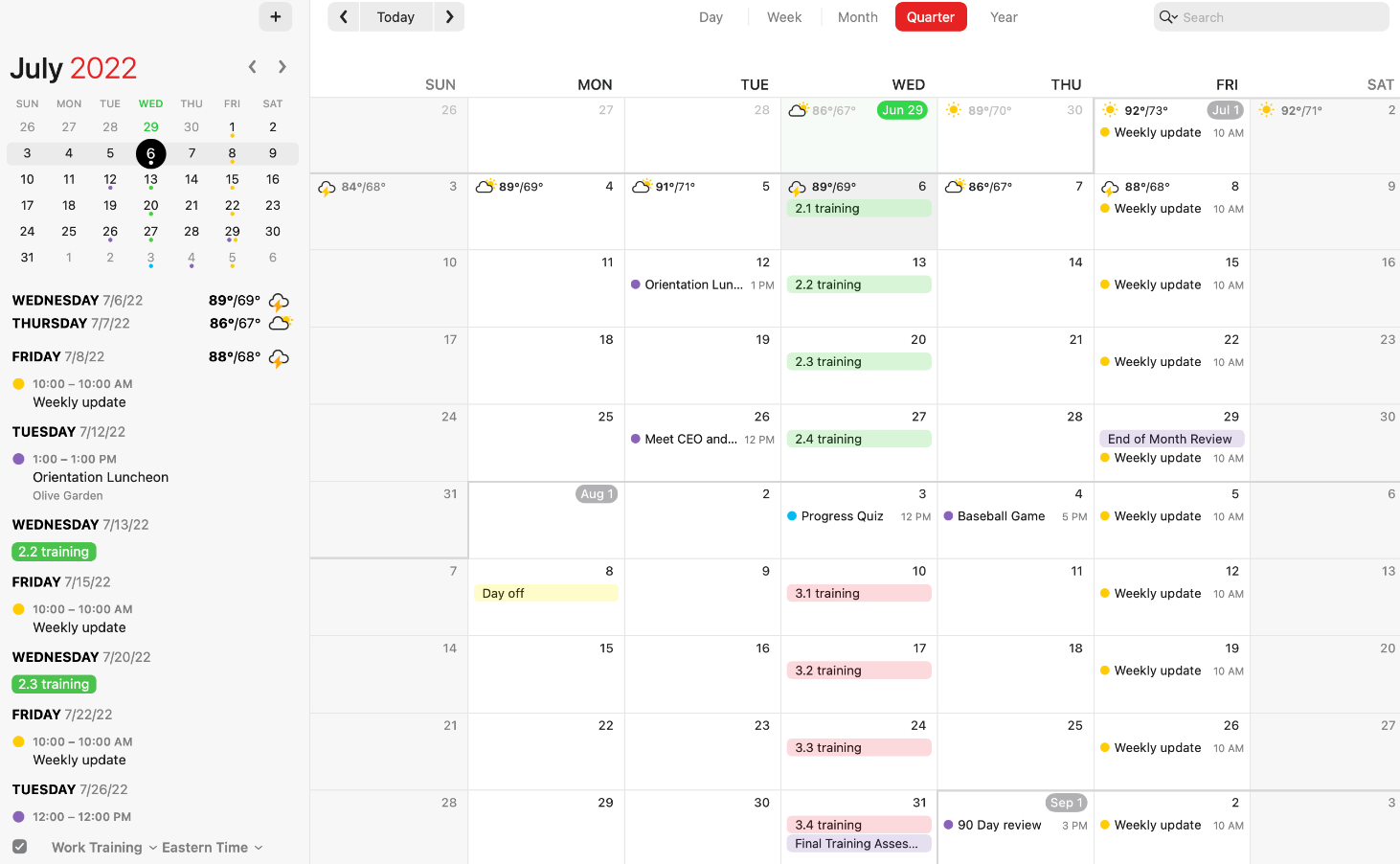Viewport: 1400px width, 864px height.
Task: Click the purple dot beside Baseball Game
Action: 948,515
